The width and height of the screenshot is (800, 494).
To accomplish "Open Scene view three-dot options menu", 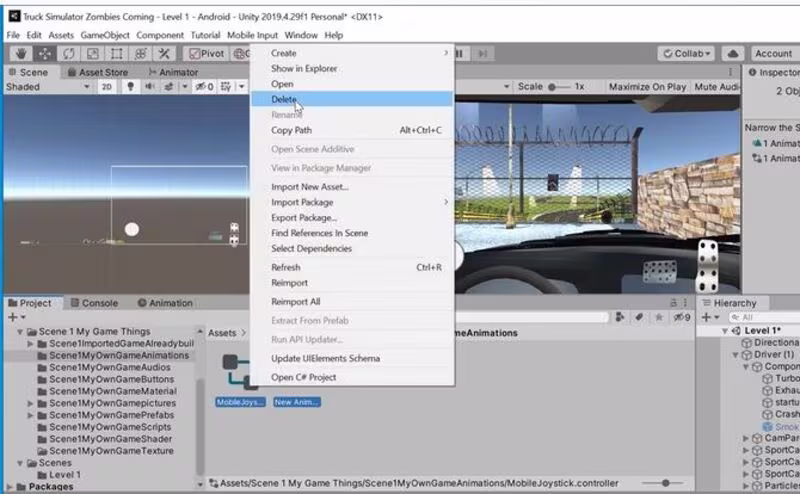I will 730,72.
